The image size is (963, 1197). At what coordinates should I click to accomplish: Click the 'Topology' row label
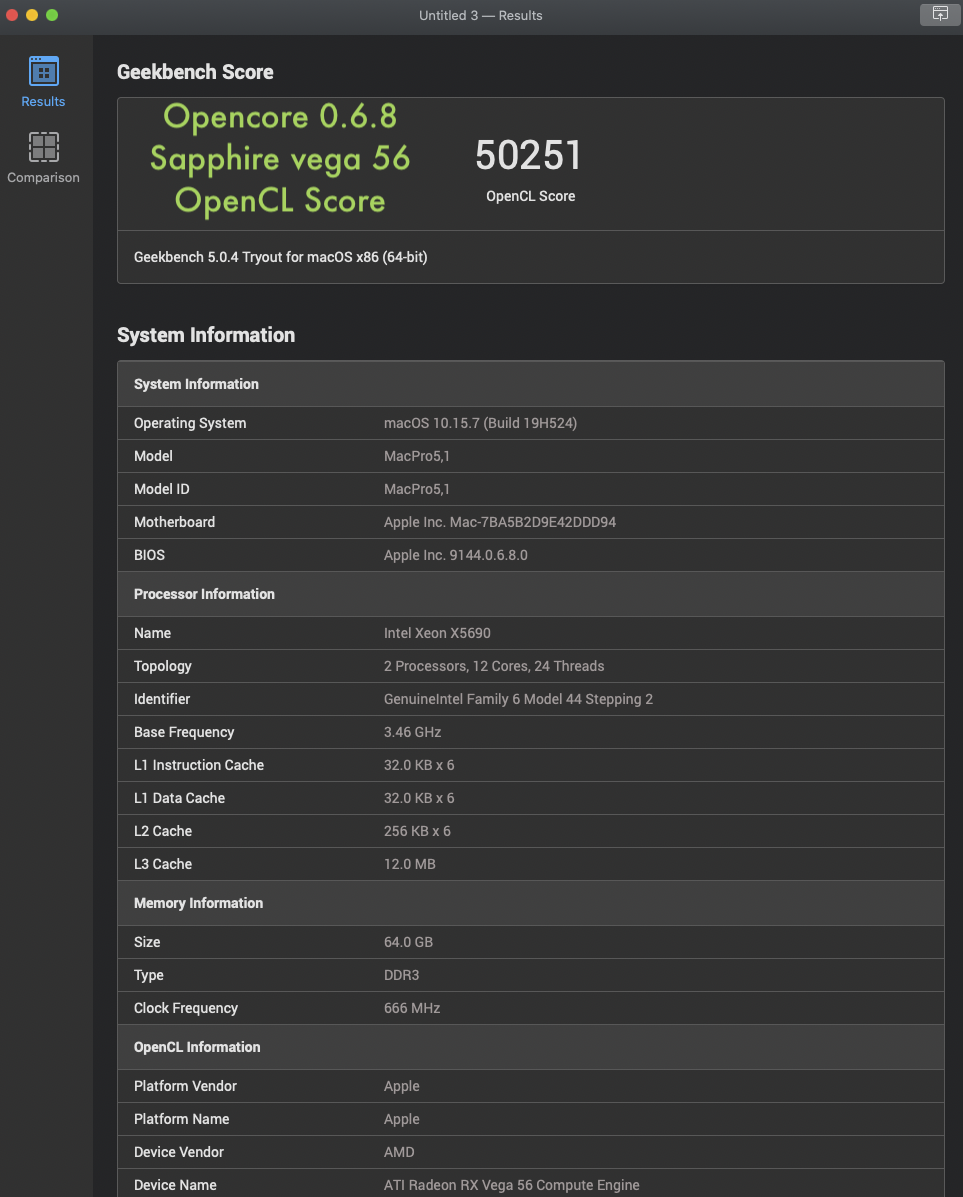(x=163, y=666)
